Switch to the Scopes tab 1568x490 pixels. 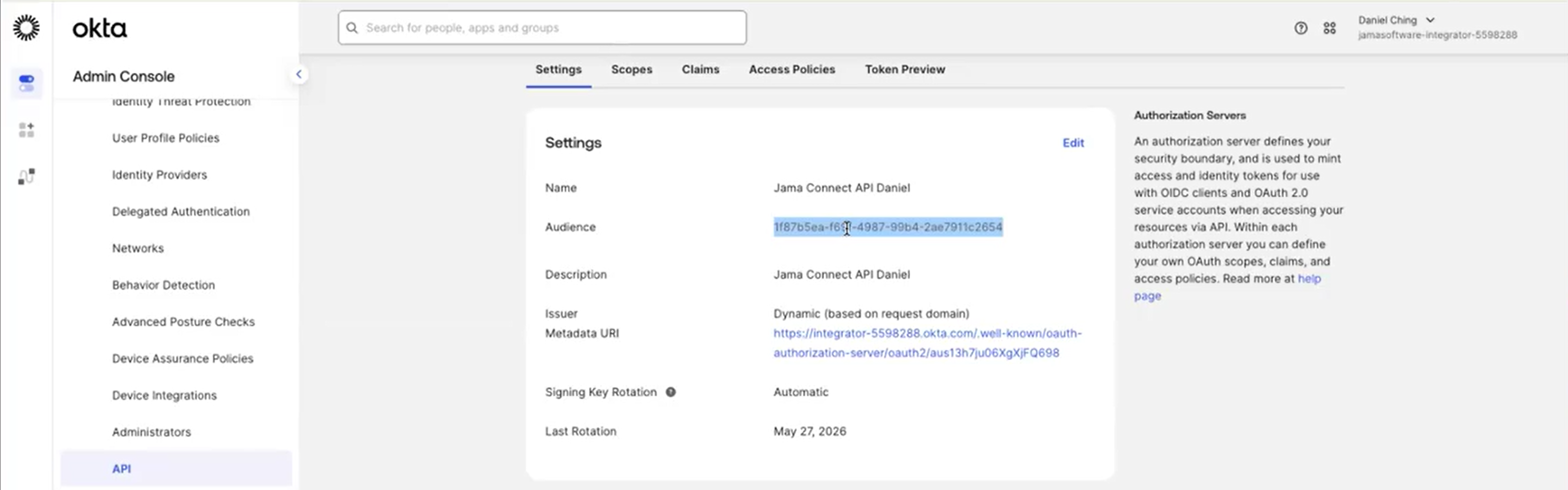coord(631,70)
